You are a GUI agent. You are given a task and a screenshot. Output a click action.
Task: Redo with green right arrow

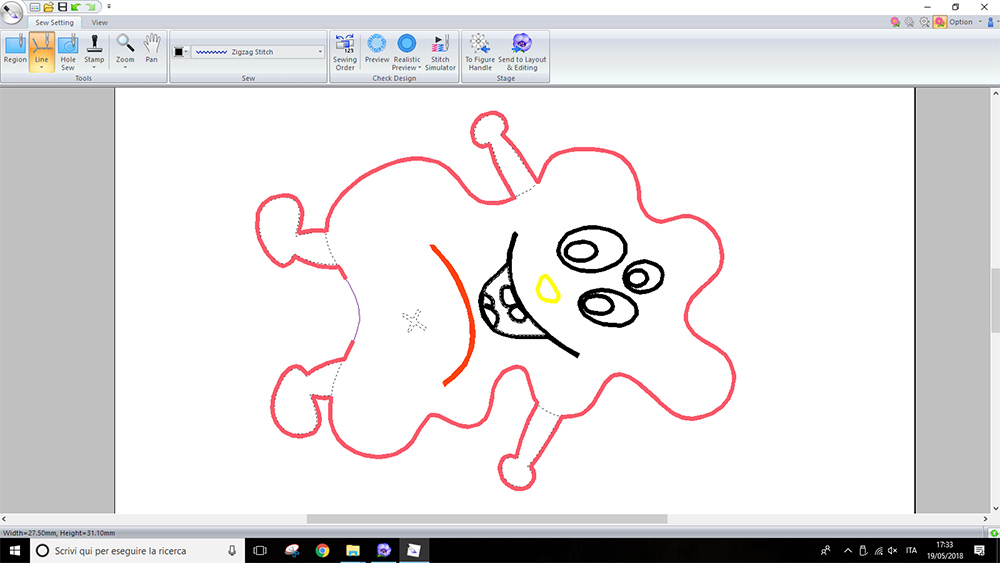point(91,7)
